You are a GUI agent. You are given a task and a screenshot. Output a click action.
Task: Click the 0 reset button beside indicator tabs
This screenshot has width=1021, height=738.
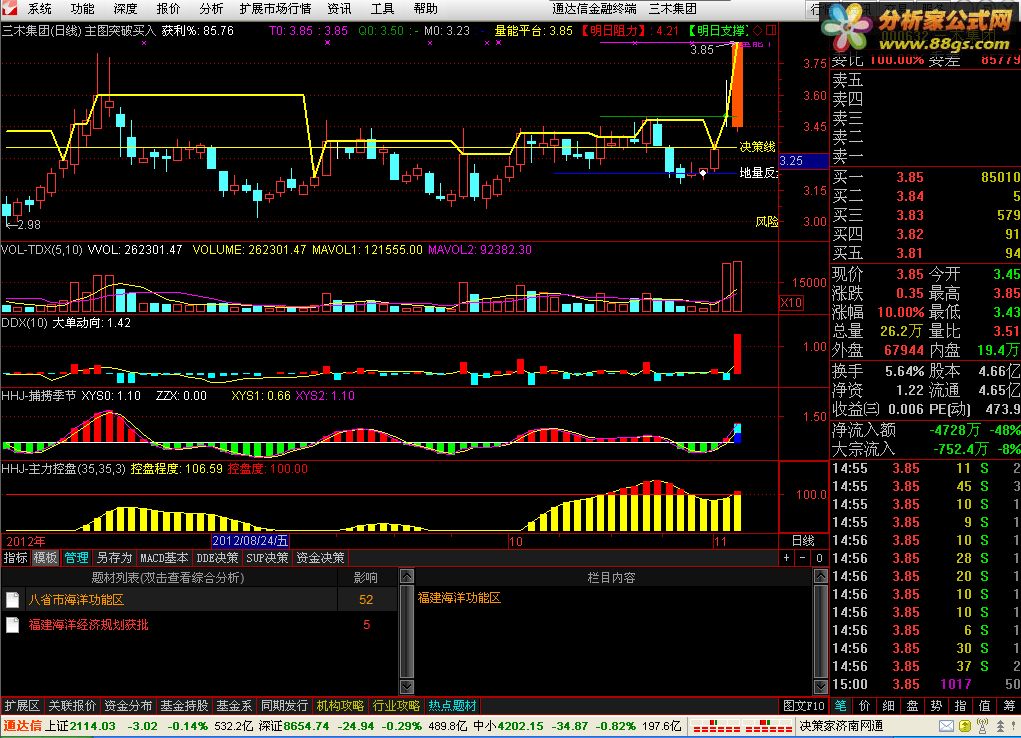(819, 558)
